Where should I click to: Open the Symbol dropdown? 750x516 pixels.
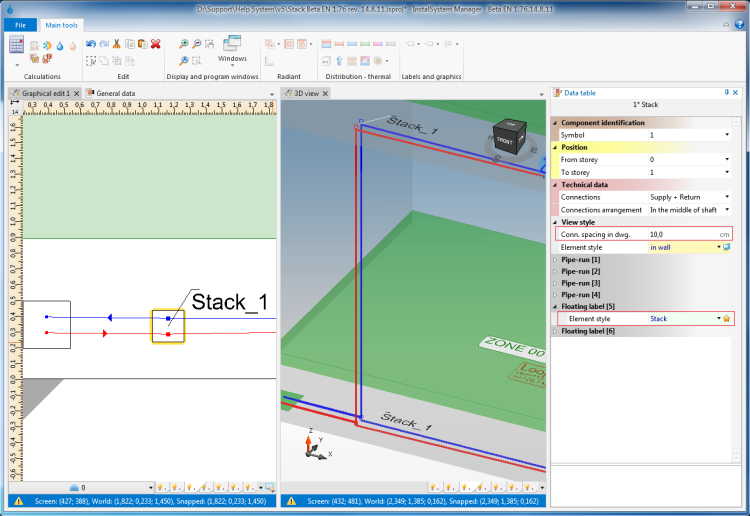tap(727, 135)
